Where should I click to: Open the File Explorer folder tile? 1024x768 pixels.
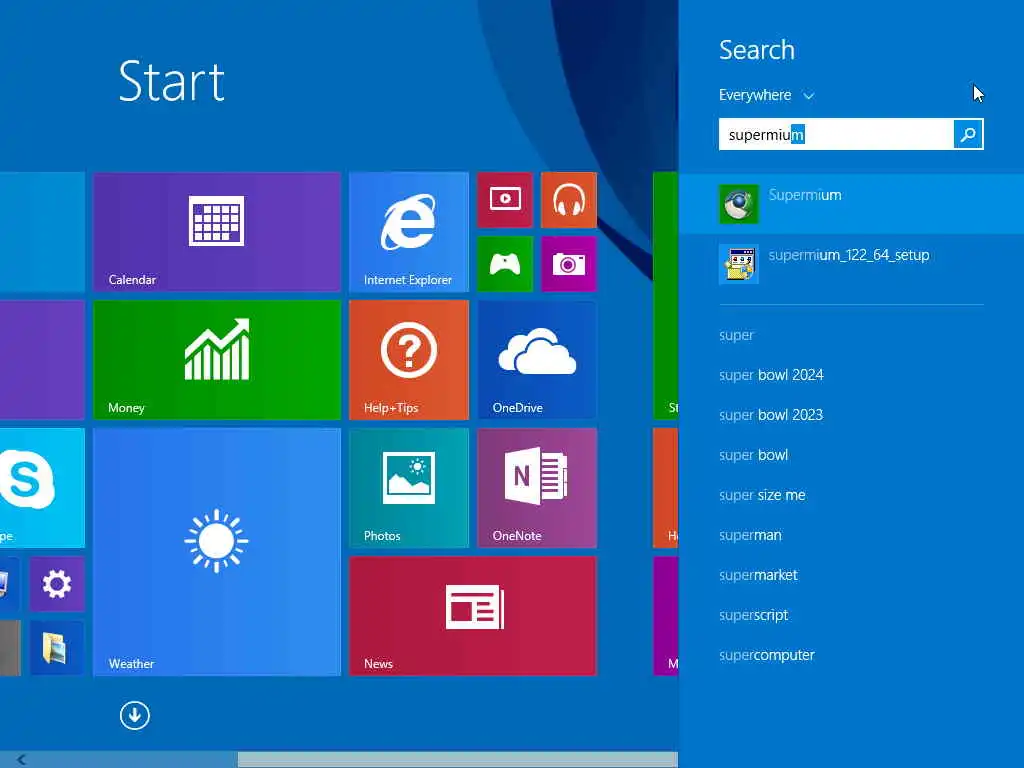click(x=57, y=648)
